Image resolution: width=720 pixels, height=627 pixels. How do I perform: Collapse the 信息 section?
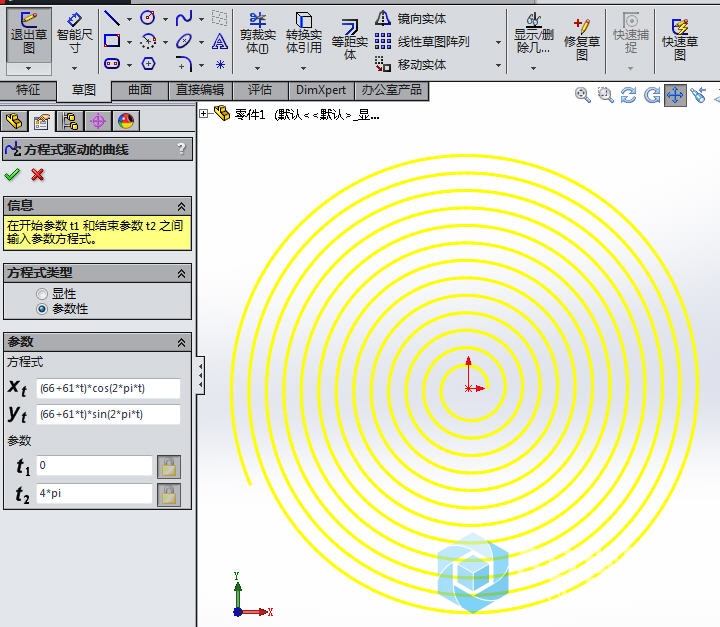coord(181,206)
